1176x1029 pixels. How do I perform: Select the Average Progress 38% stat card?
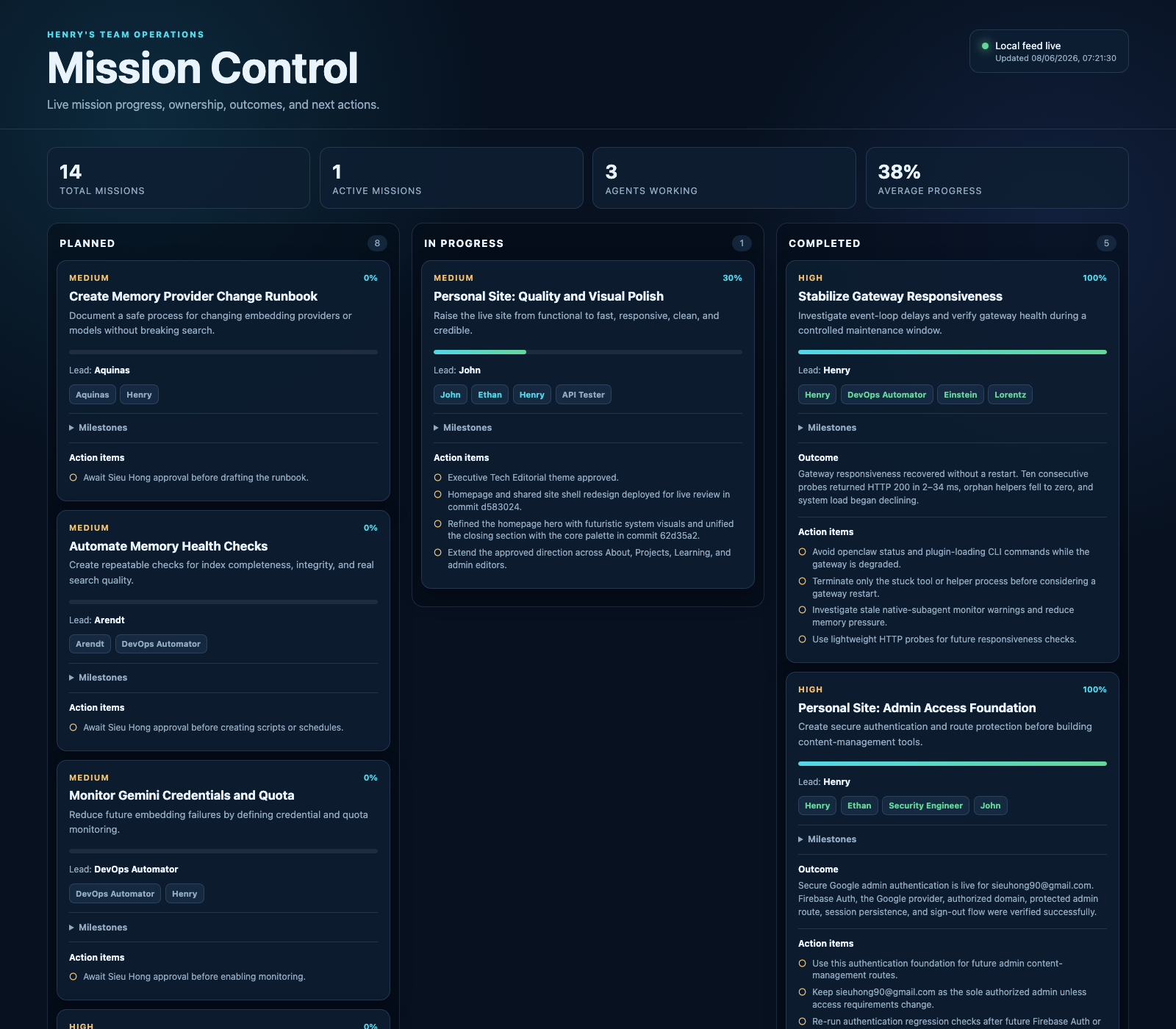coord(997,178)
